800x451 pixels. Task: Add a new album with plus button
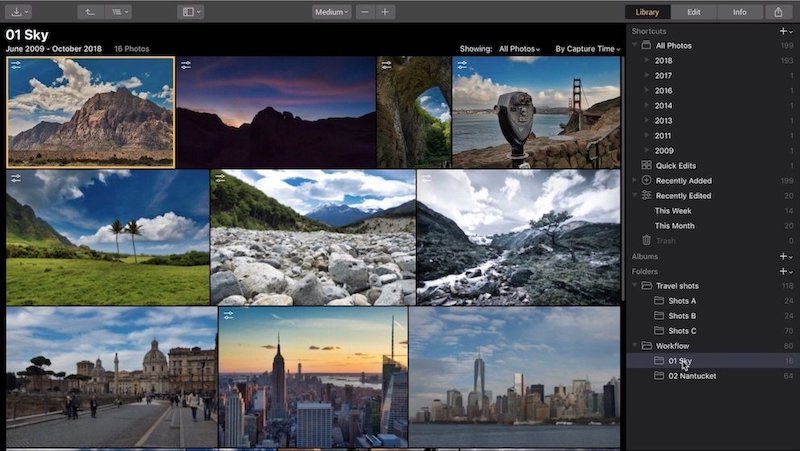point(783,256)
